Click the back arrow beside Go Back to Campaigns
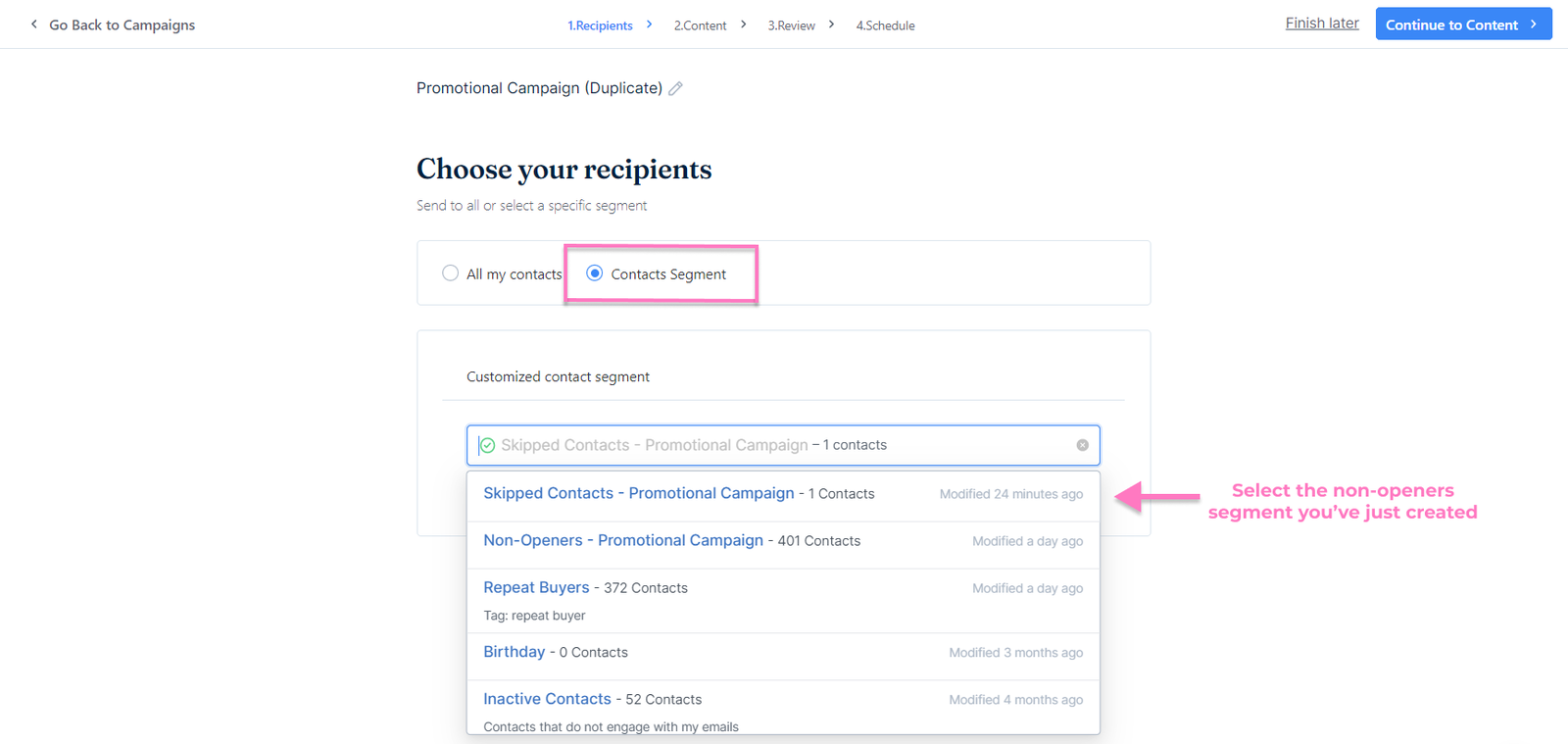This screenshot has width=1568, height=744. point(34,25)
